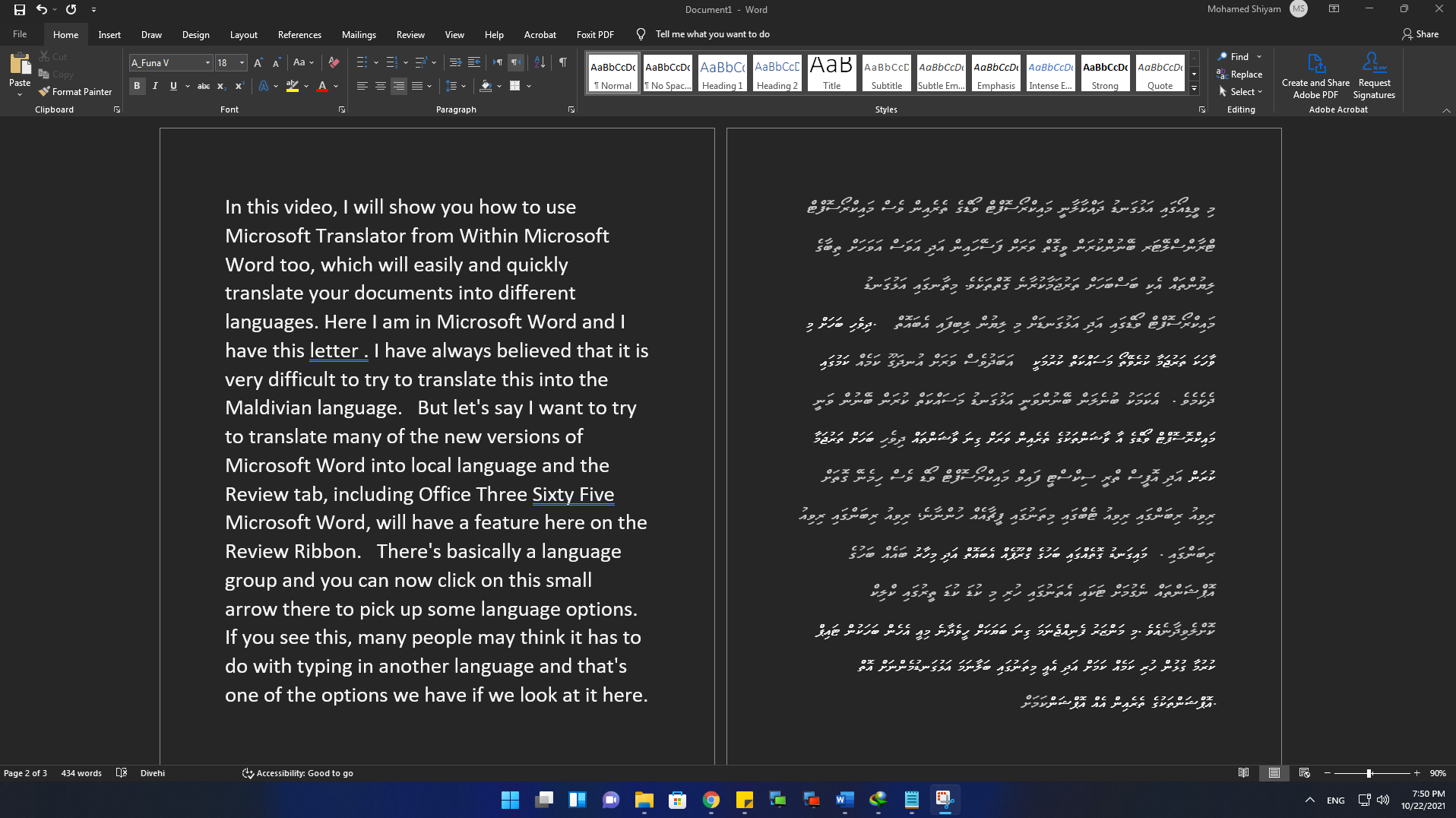The width and height of the screenshot is (1456, 818).
Task: Open the Select dropdown in Editing
Action: pos(1240,92)
